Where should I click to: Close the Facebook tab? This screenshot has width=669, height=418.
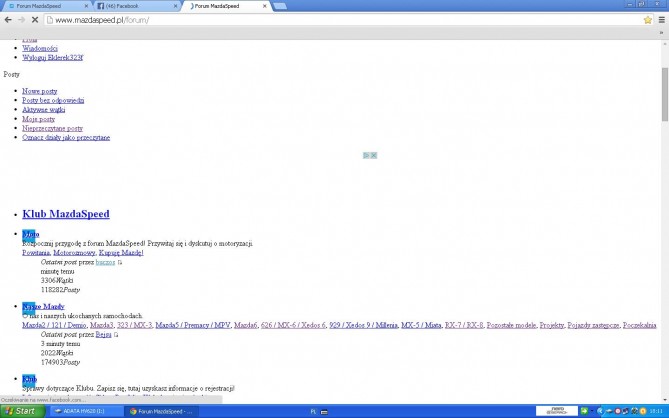[175, 6]
